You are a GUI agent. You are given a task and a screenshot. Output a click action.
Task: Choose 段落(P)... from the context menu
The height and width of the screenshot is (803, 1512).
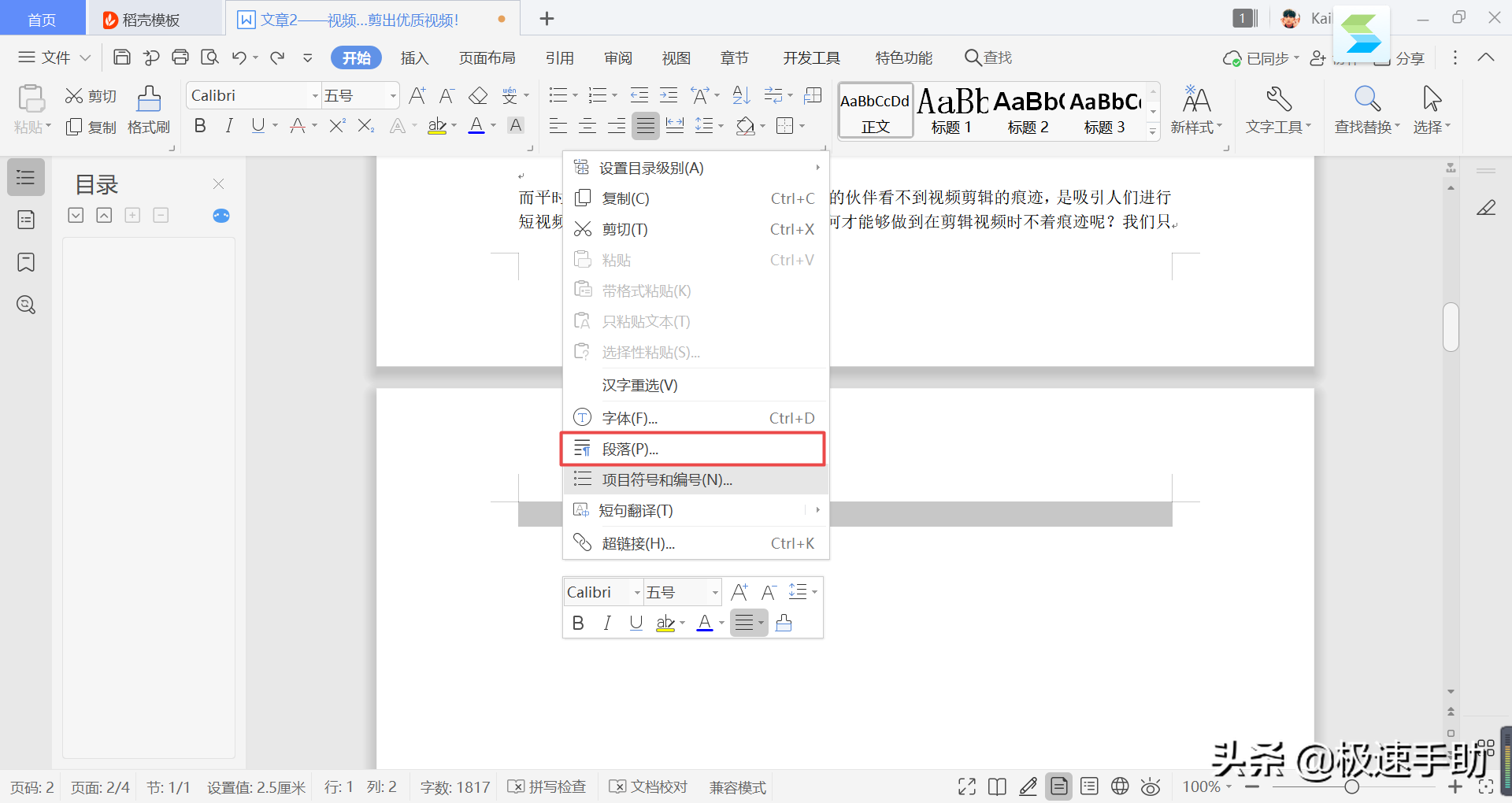click(693, 449)
